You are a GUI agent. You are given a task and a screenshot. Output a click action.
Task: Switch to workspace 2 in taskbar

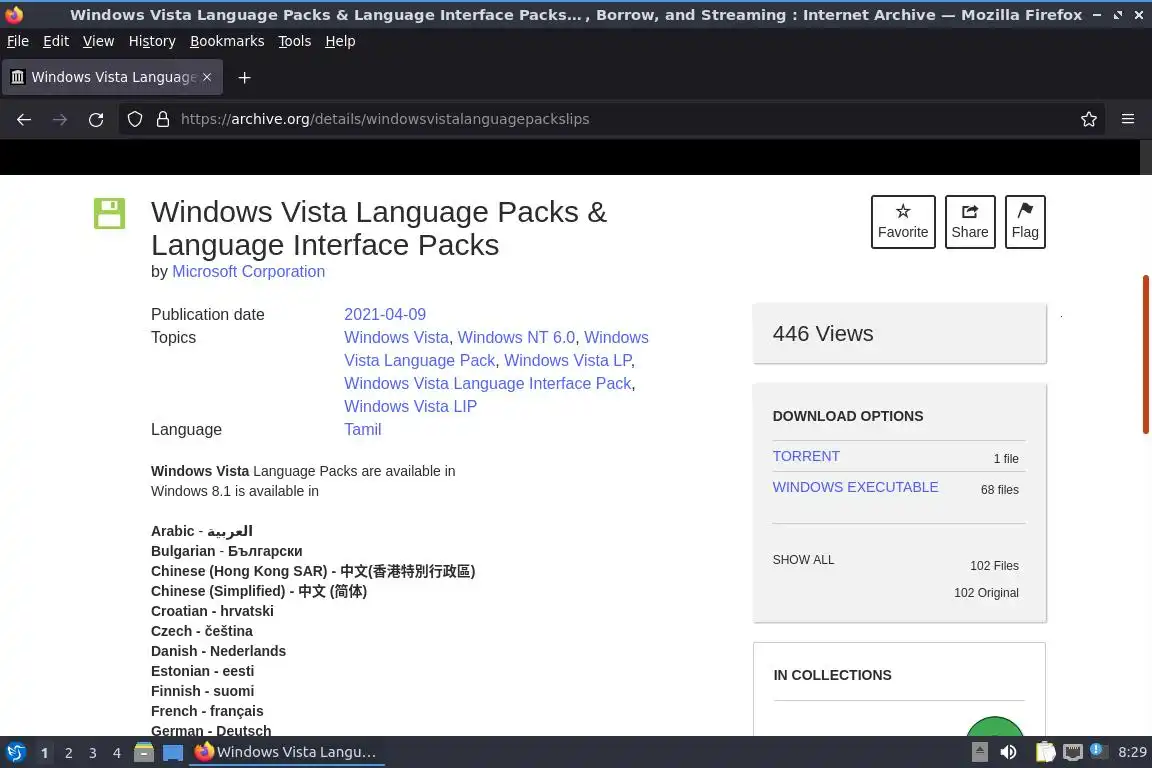[x=68, y=753]
